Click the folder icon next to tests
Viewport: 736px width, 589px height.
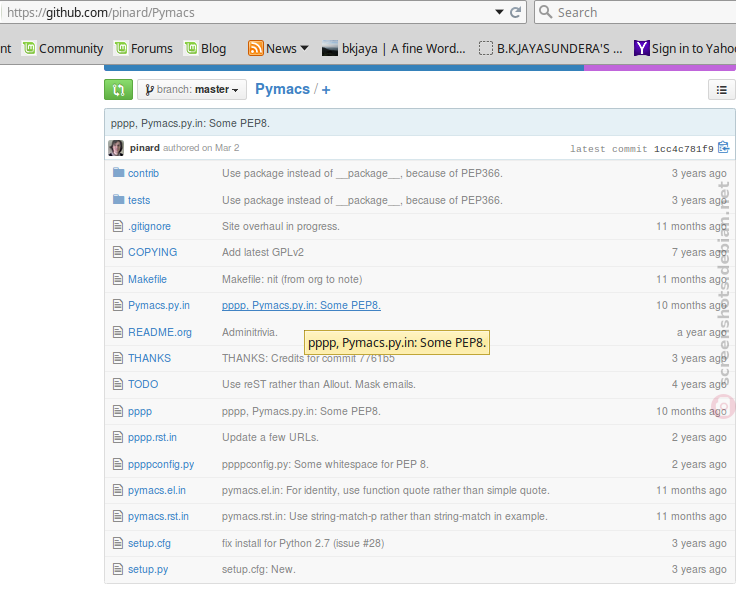[118, 199]
